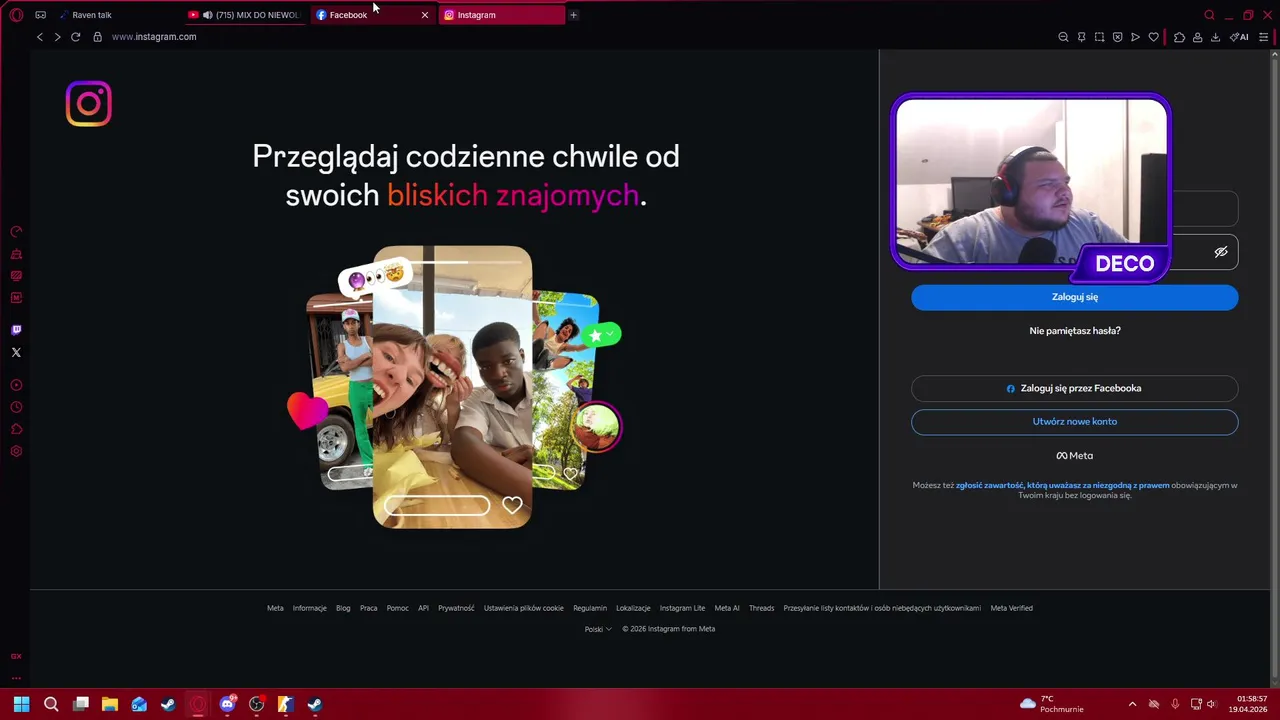1280x720 pixels.
Task: Open OBS Studio from the taskbar
Action: click(x=256, y=704)
